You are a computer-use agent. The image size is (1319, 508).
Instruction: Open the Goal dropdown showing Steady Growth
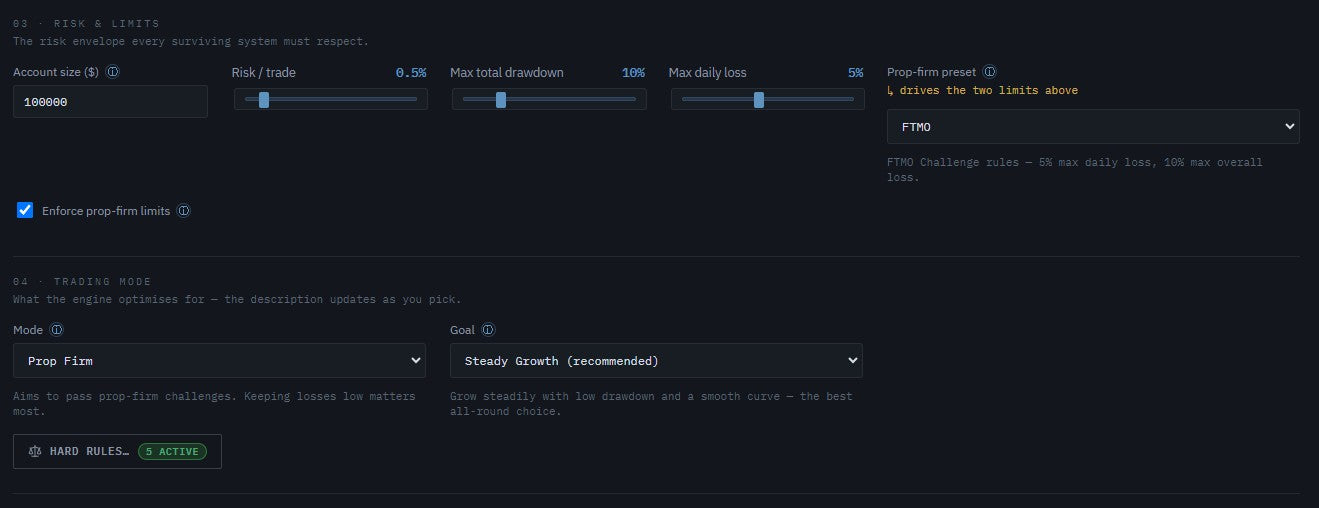click(656, 361)
